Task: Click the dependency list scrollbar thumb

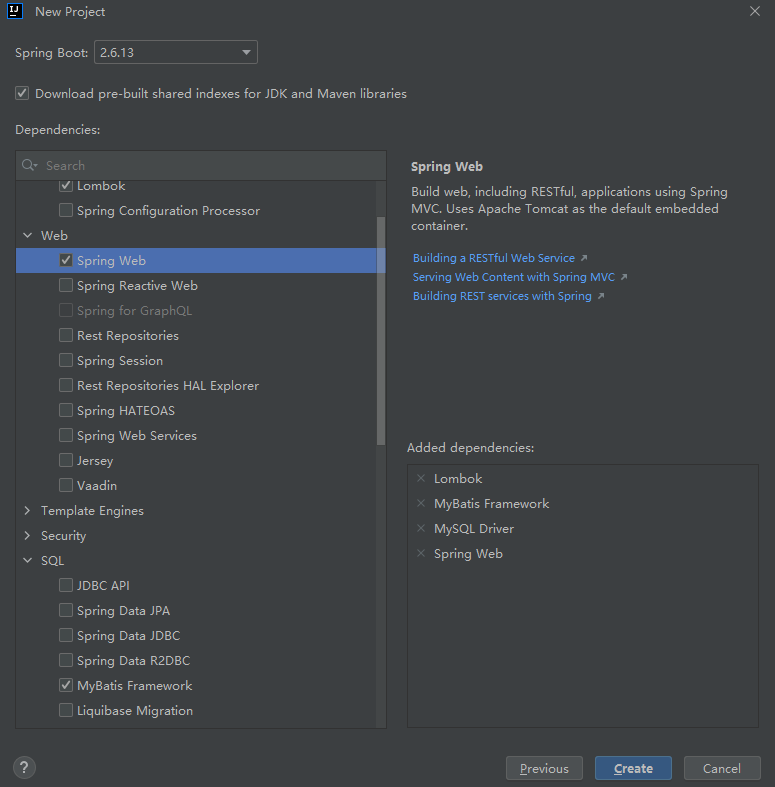Action: click(381, 331)
